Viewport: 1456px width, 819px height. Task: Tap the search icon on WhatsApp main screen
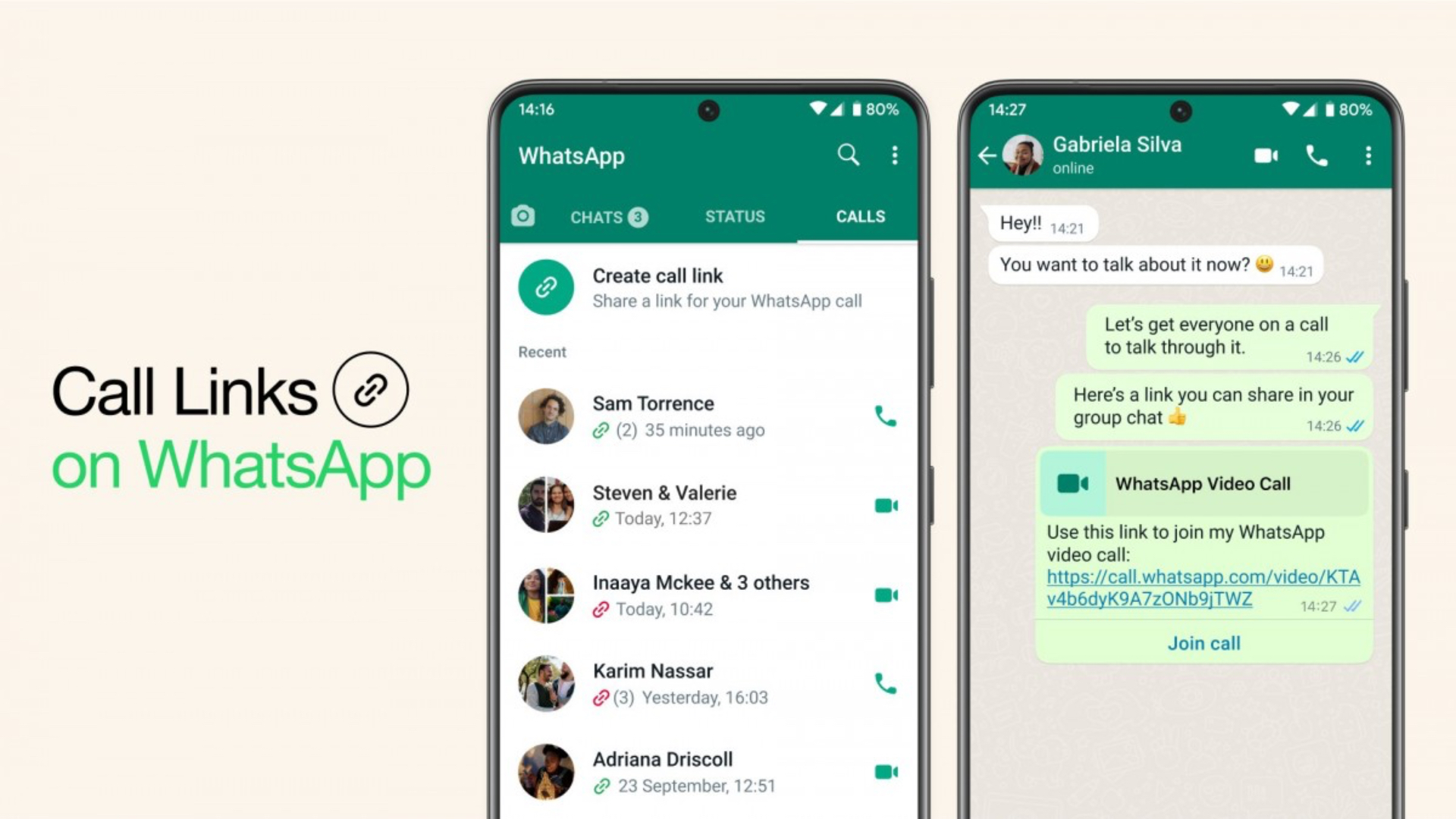coord(848,155)
